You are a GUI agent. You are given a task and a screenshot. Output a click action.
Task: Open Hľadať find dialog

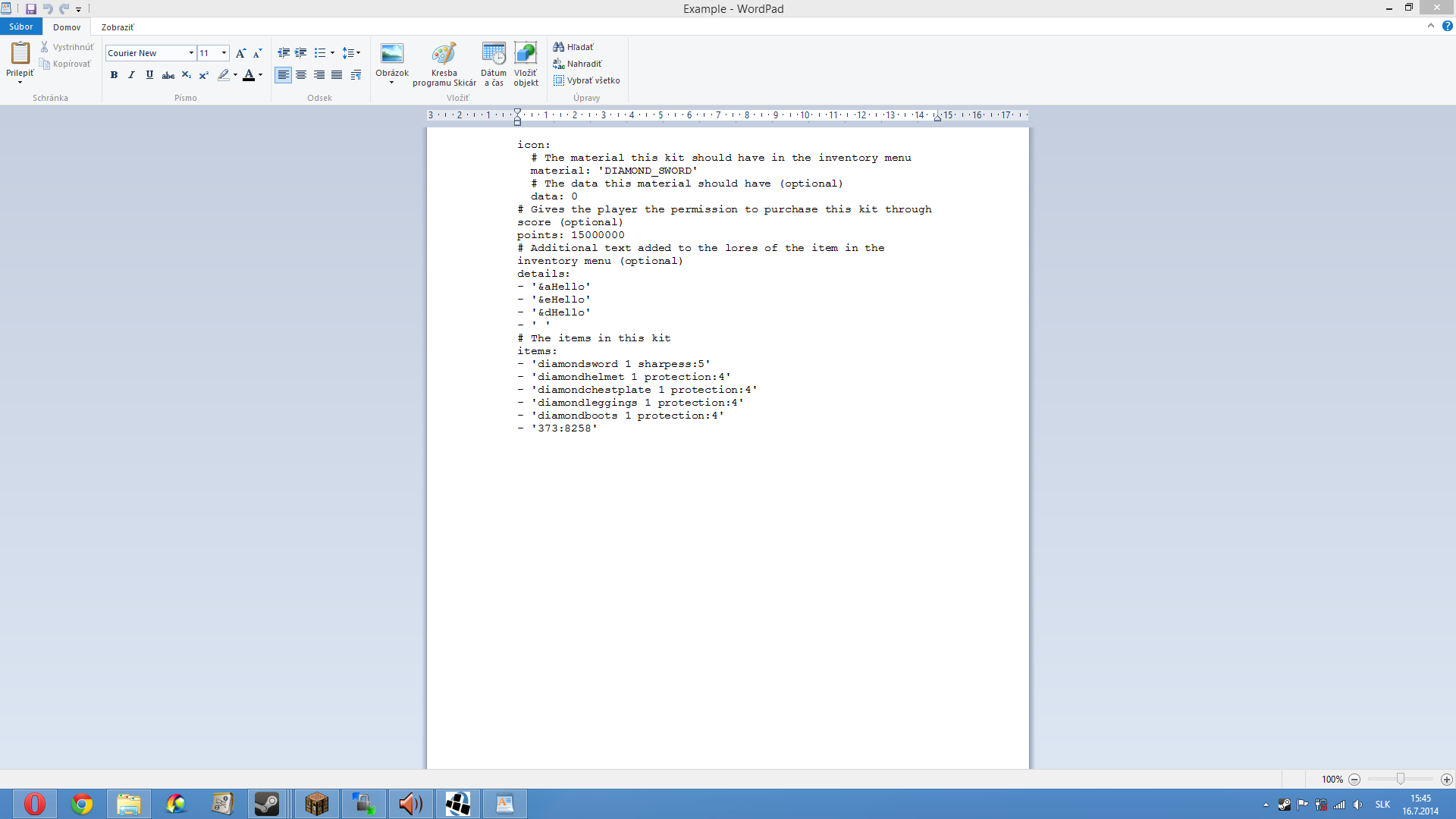[x=574, y=47]
